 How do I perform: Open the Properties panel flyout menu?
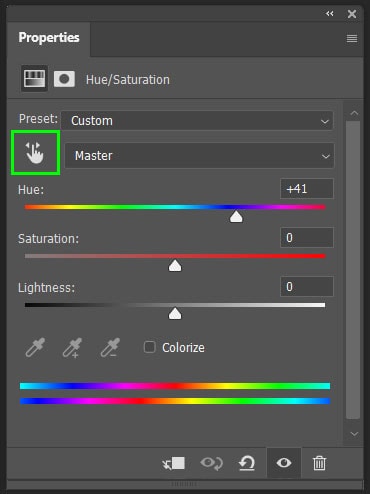tap(352, 38)
